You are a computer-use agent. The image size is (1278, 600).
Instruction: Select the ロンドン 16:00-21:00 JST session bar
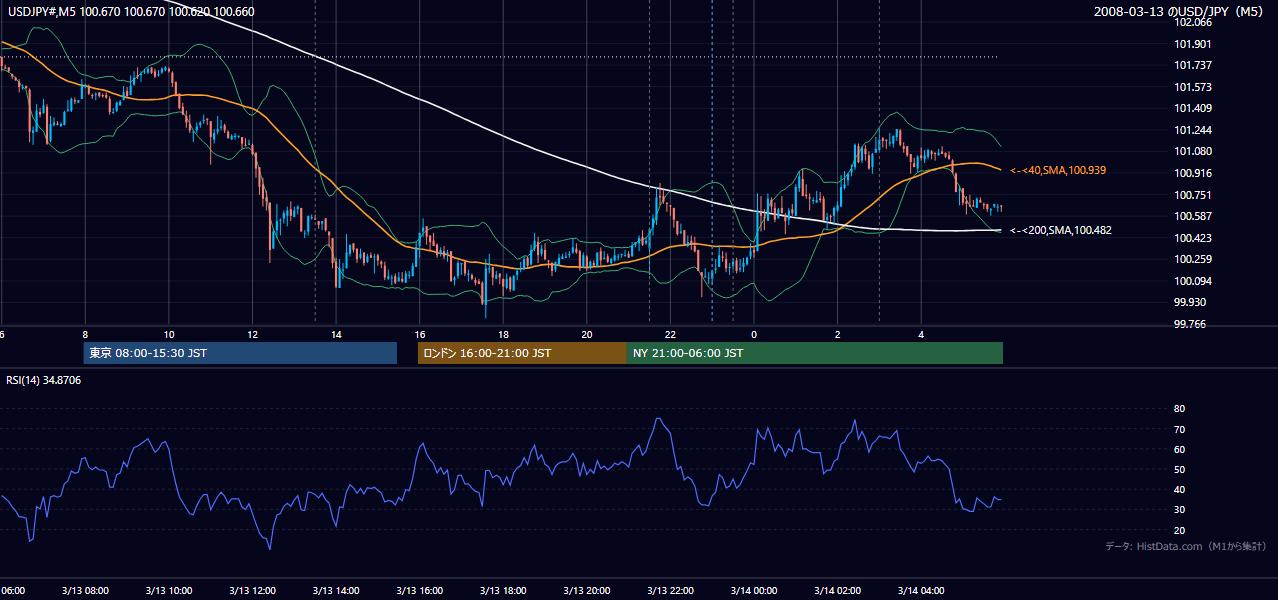click(x=522, y=353)
